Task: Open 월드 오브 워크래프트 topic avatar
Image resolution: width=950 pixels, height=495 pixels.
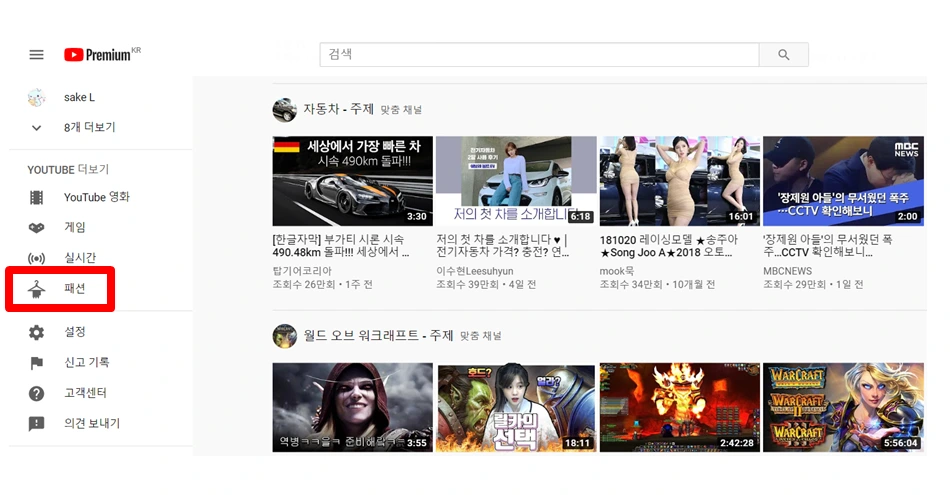Action: (x=284, y=336)
